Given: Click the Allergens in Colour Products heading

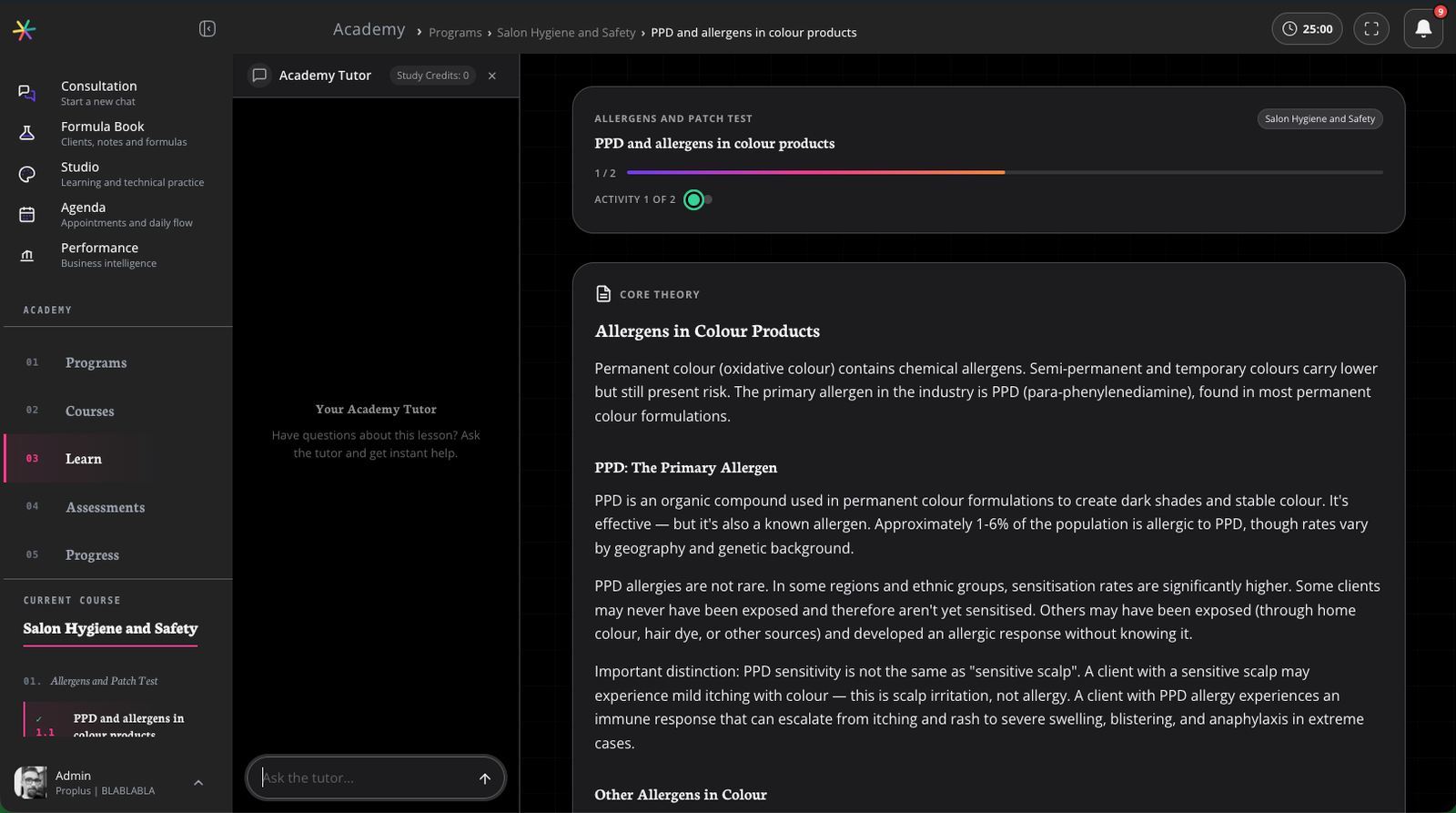Looking at the screenshot, I should [x=707, y=331].
